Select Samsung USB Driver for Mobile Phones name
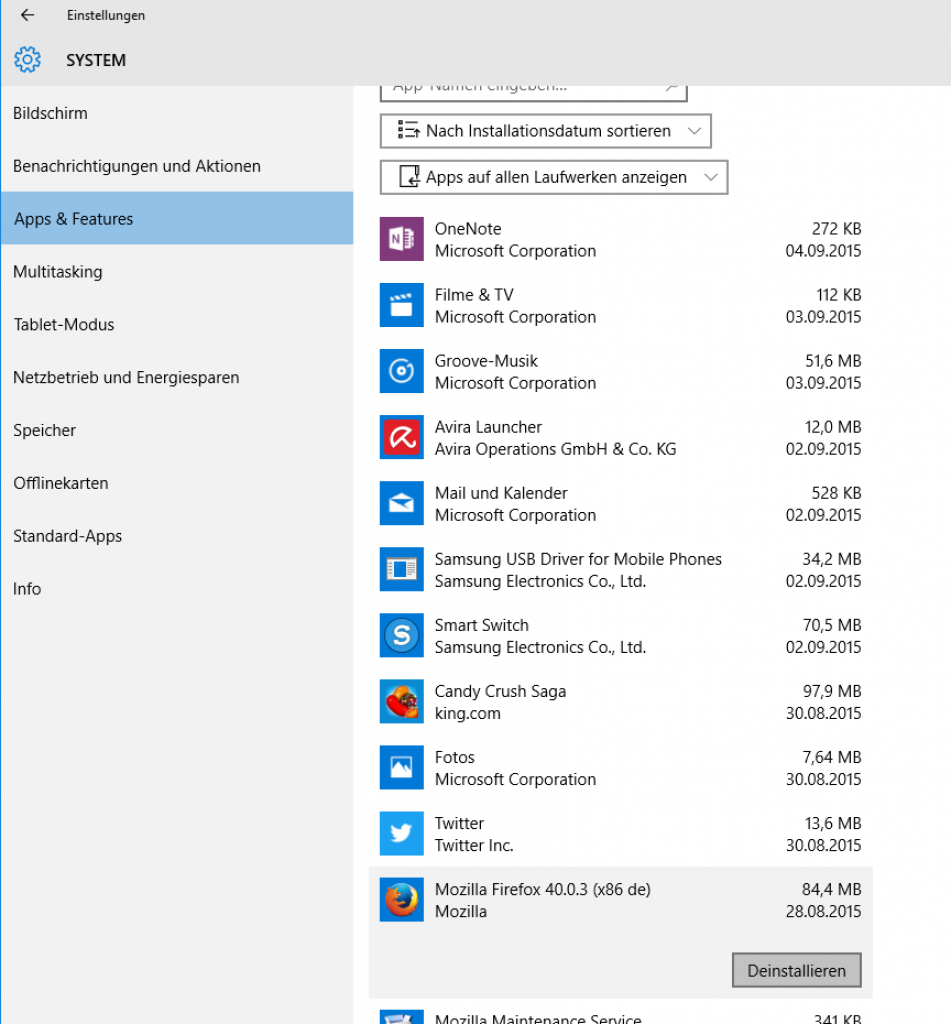951x1024 pixels. [x=578, y=558]
